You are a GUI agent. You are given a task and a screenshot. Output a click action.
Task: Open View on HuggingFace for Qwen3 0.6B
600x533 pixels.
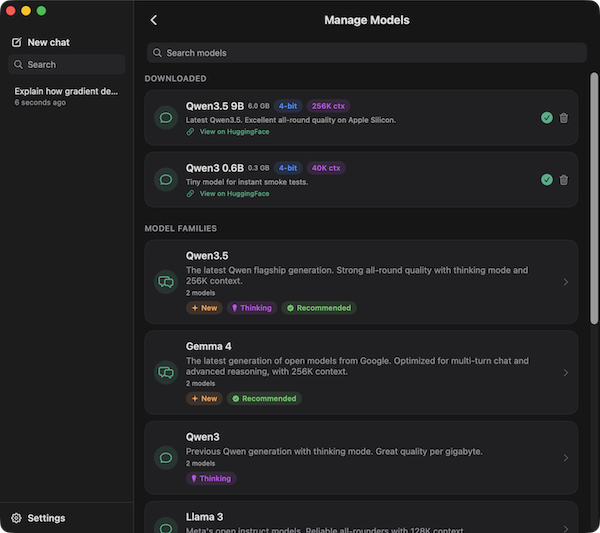point(234,194)
